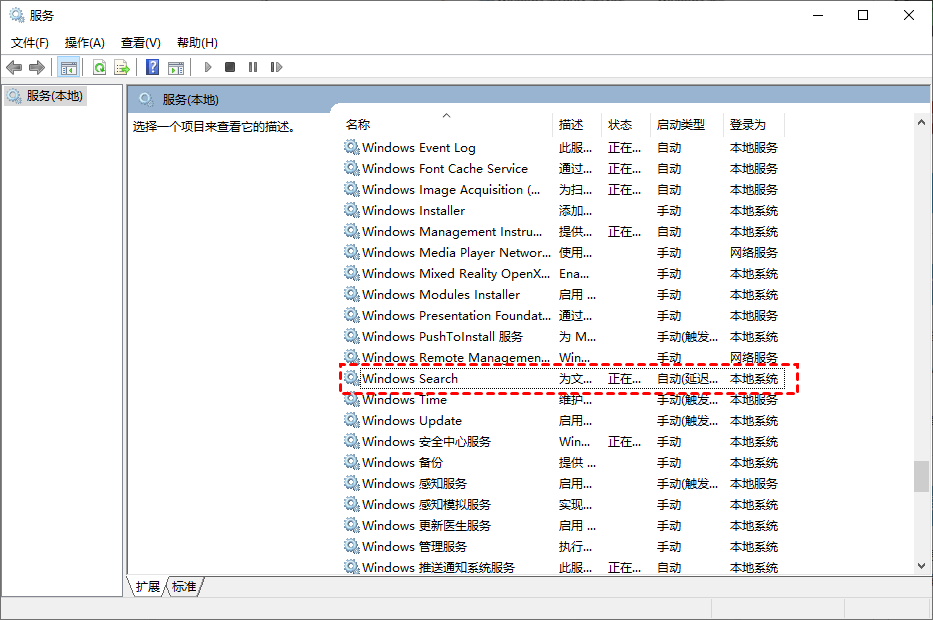The height and width of the screenshot is (620, 933).
Task: Click the export list icon
Action: 121,67
